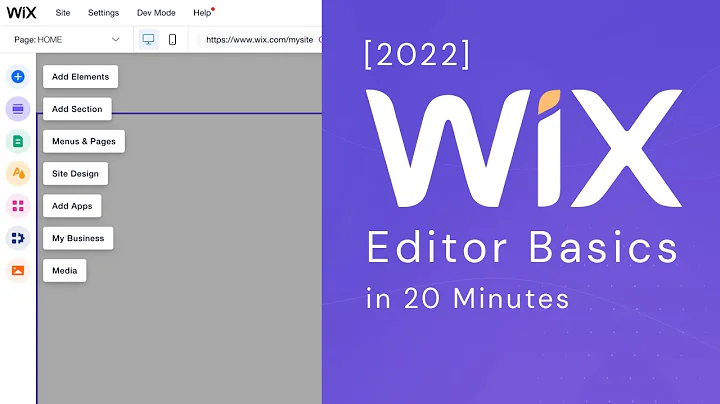Click the Media label
The image size is (720, 404).
click(65, 270)
